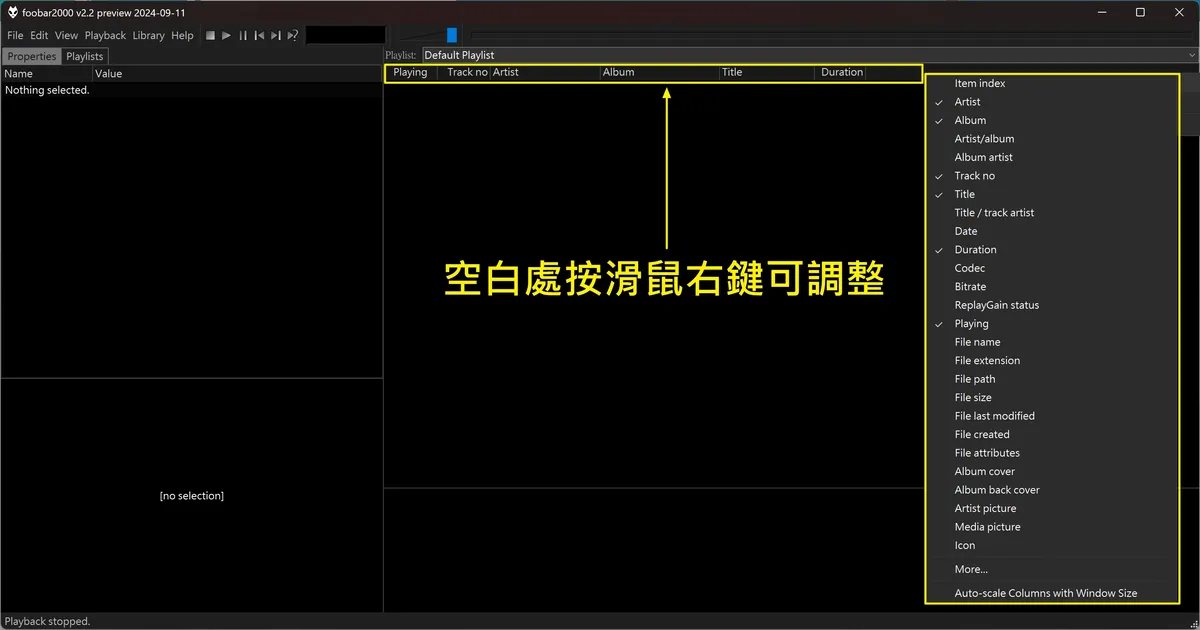
Task: Toggle Auto-scale Columns with Window Size
Action: (1052, 594)
